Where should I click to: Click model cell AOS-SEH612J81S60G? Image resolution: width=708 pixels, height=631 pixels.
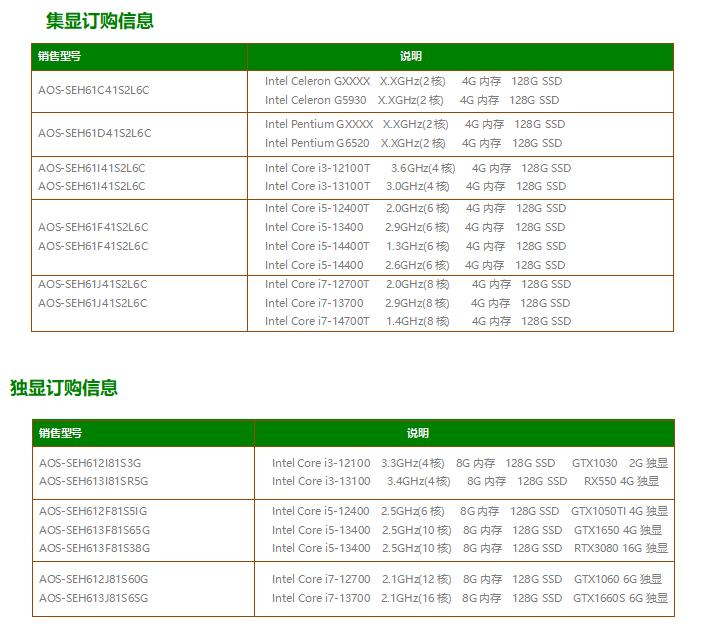click(x=93, y=580)
